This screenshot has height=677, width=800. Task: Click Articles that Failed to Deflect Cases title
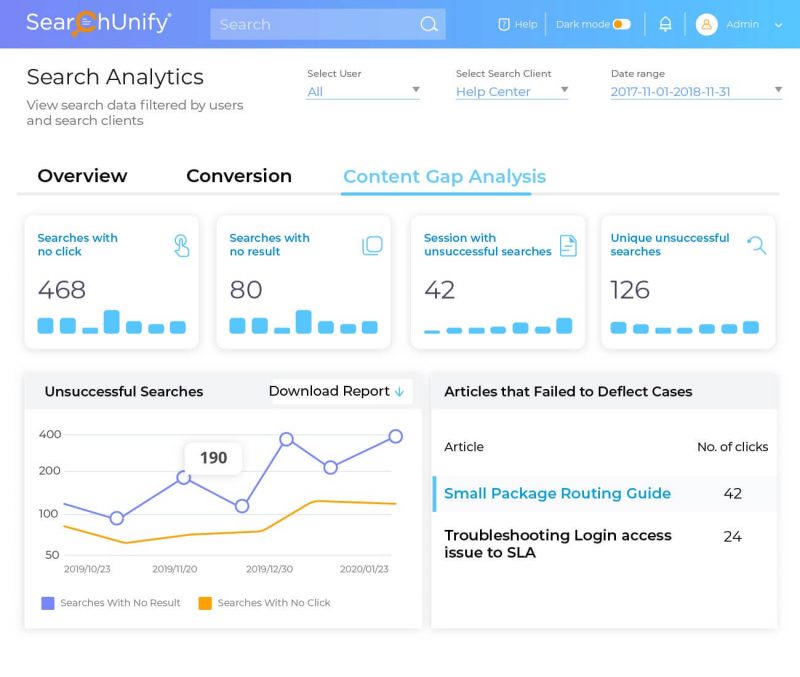click(x=568, y=391)
